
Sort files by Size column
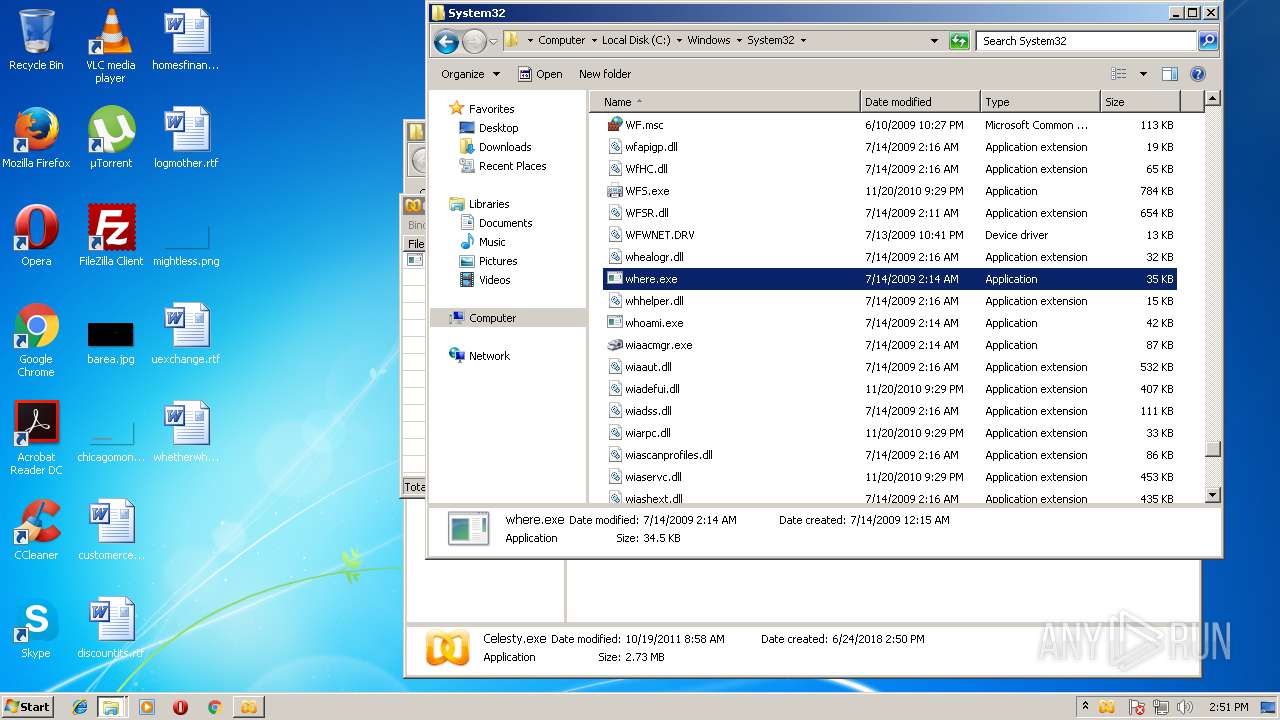1140,102
